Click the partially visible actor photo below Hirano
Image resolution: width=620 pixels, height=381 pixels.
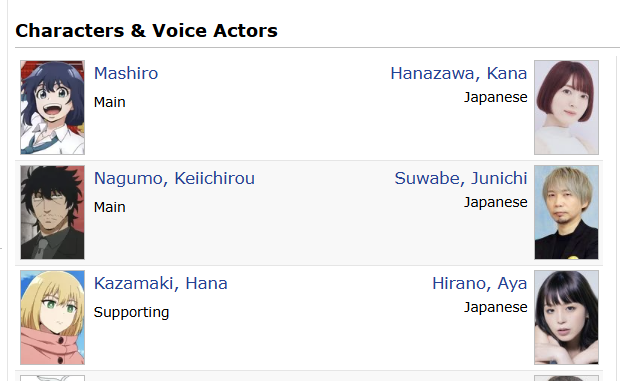[x=566, y=378]
